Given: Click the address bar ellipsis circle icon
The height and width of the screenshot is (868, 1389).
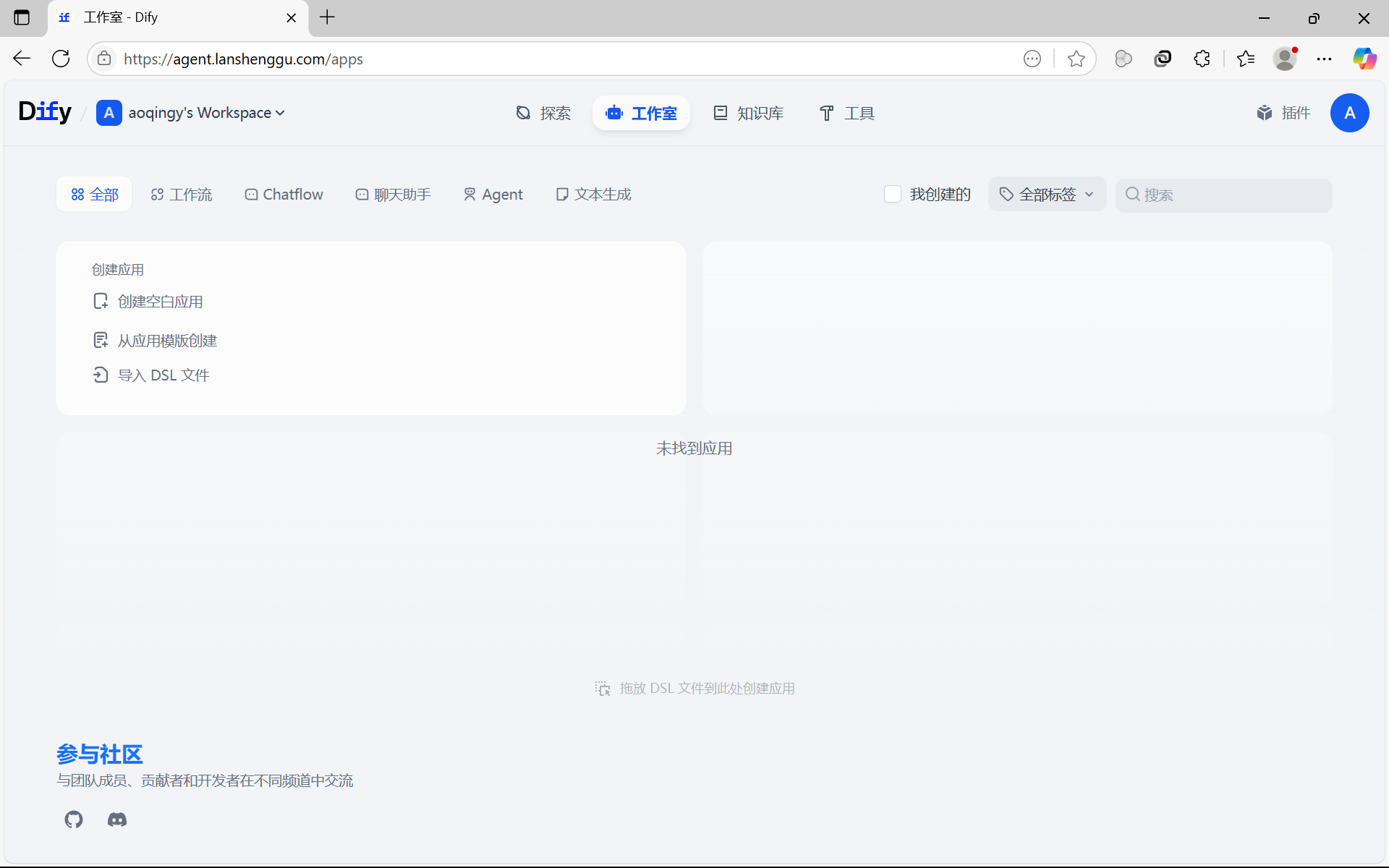Looking at the screenshot, I should [1032, 59].
